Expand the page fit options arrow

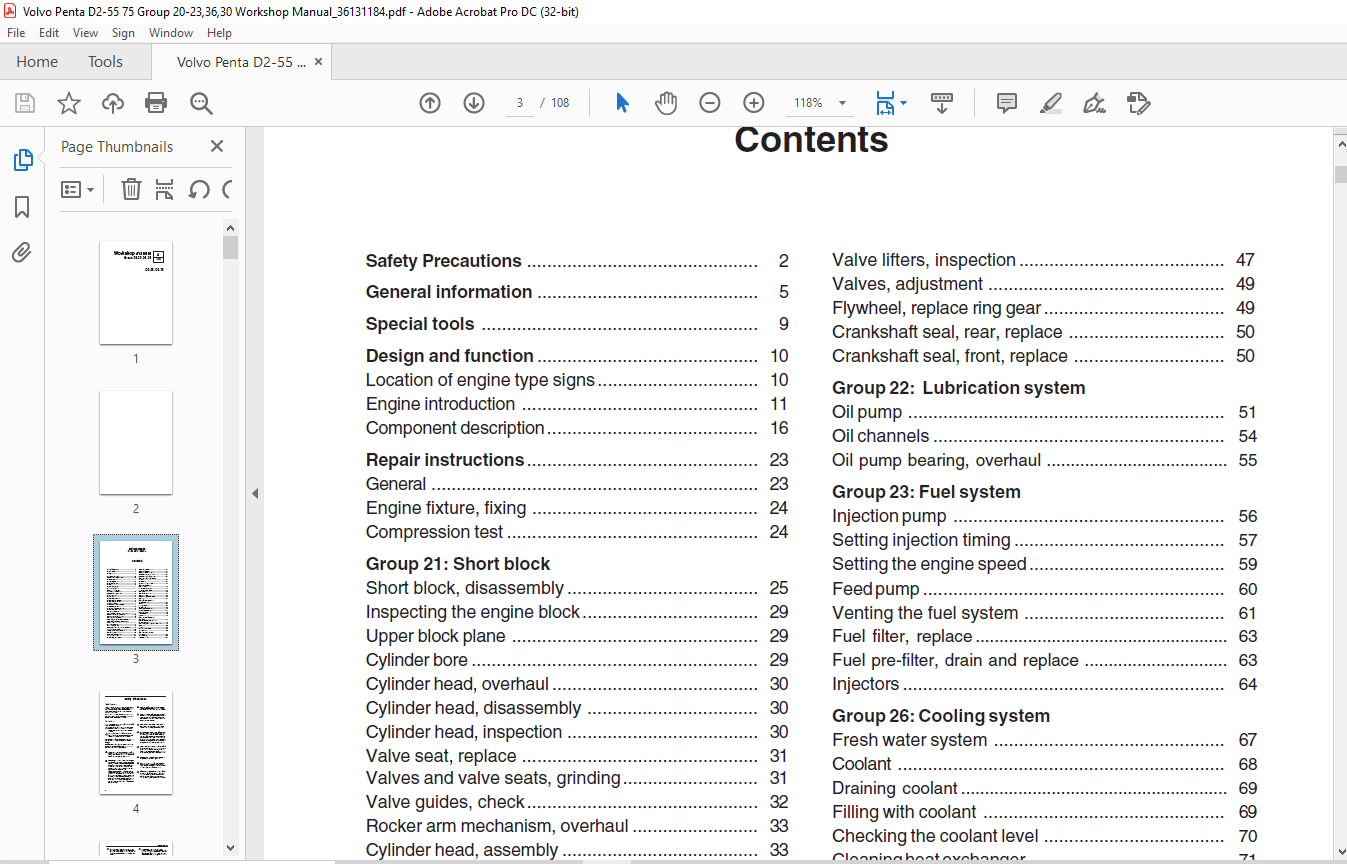(x=904, y=103)
